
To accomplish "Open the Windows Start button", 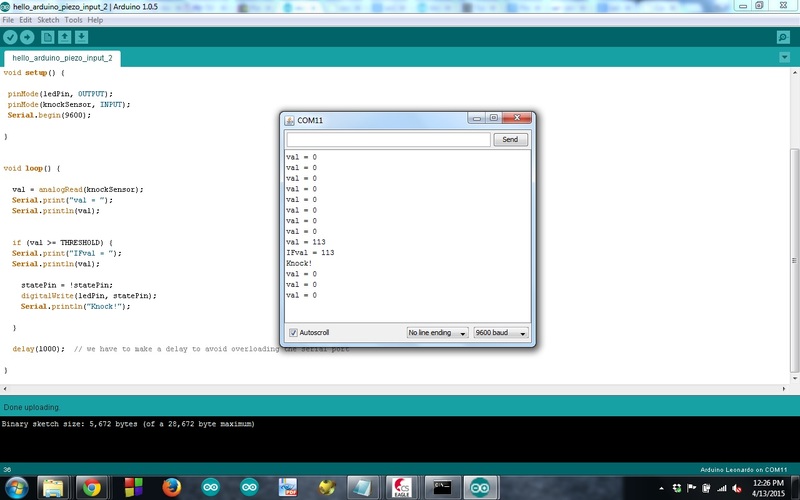I will (16, 488).
